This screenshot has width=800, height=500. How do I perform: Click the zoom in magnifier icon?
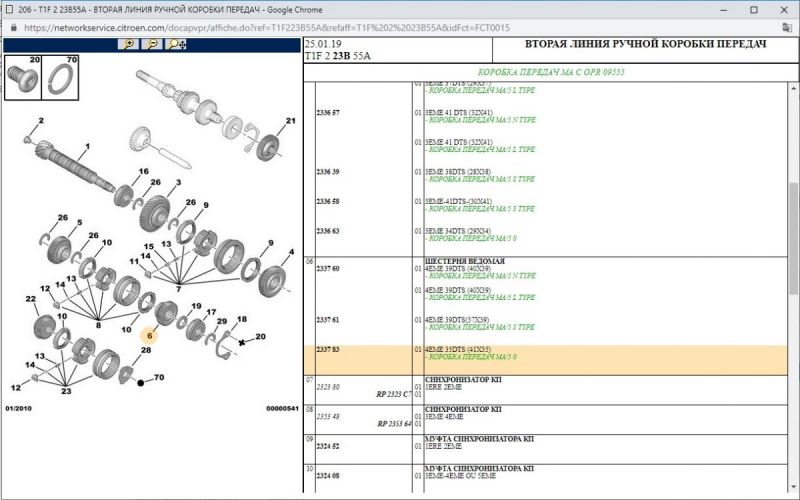[129, 44]
